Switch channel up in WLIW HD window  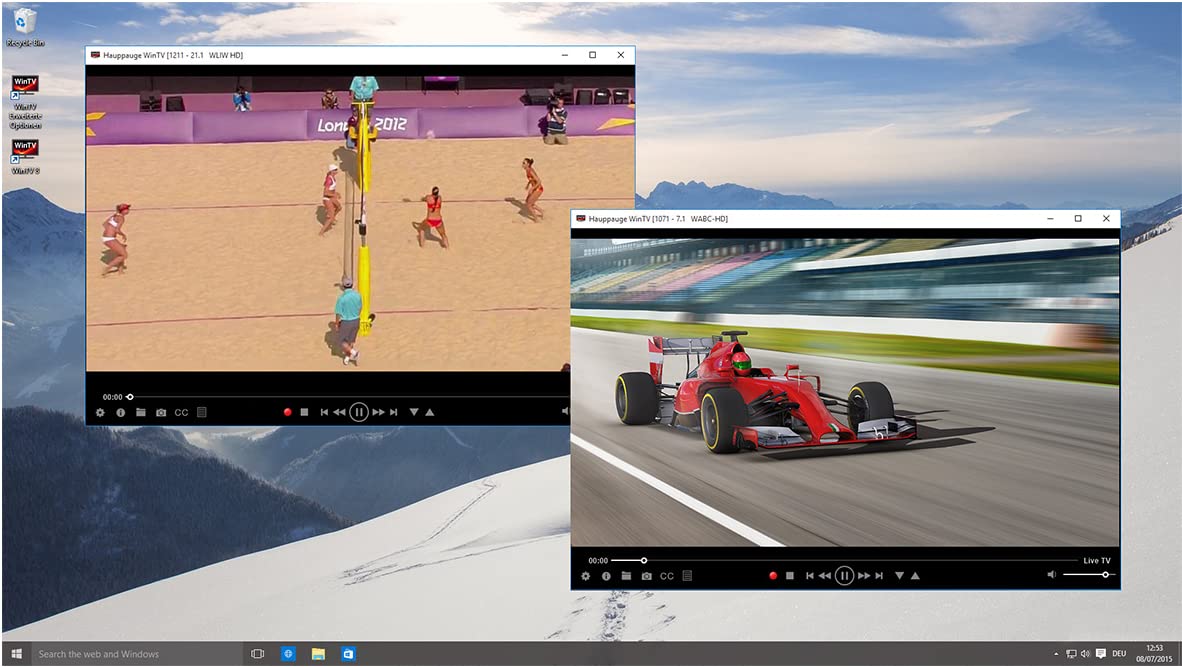tap(430, 412)
